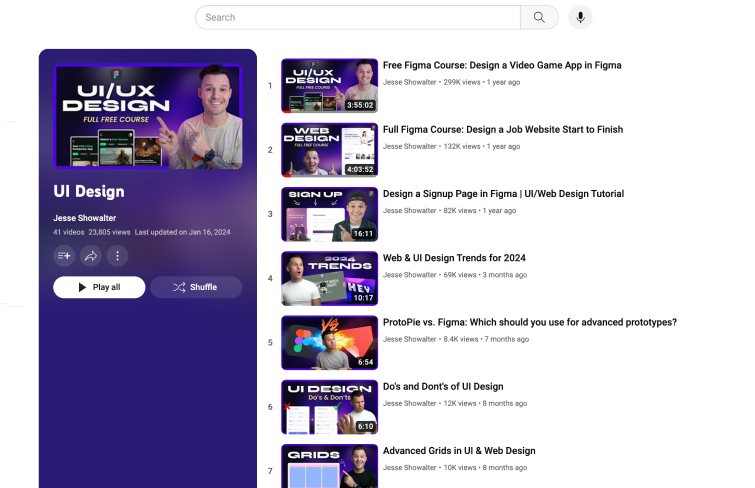The image size is (755, 488).
Task: Open the Advanced Grids video thumbnail
Action: [329, 466]
